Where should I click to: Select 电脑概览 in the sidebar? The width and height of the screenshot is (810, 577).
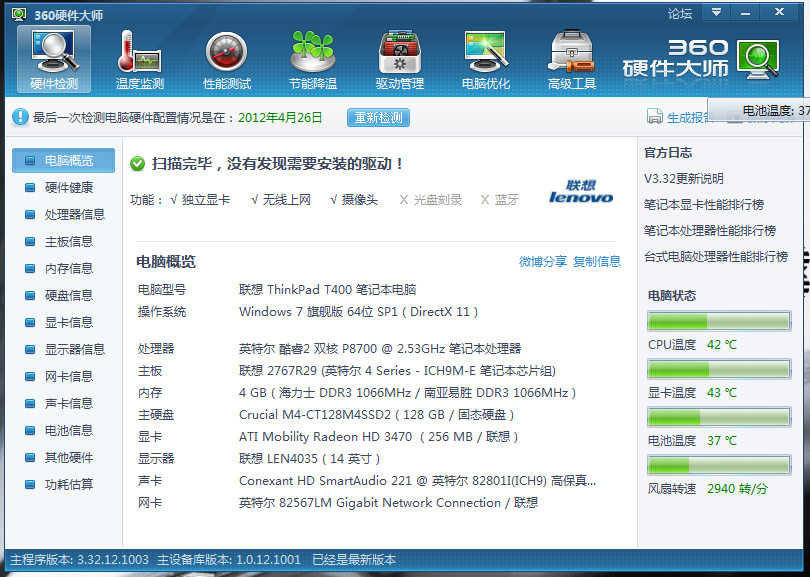pyautogui.click(x=64, y=161)
